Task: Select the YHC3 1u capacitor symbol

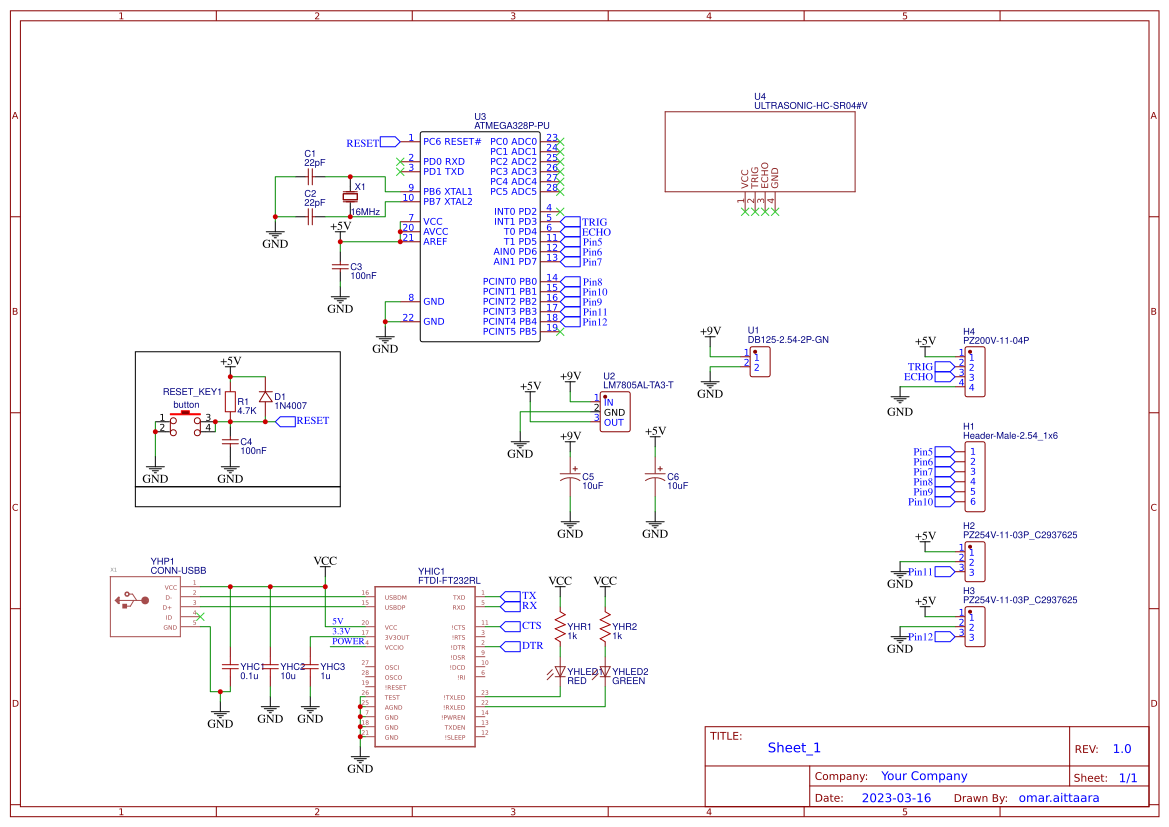Action: coord(310,667)
